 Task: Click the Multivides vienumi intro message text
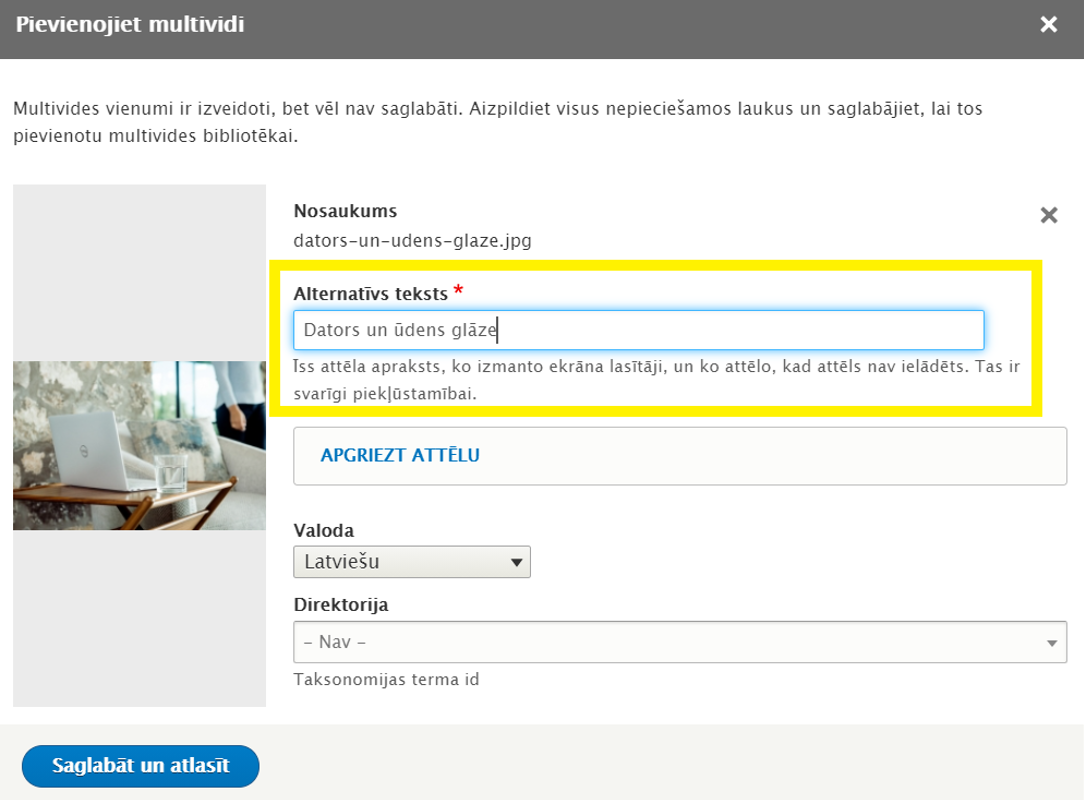pyautogui.click(x=498, y=122)
